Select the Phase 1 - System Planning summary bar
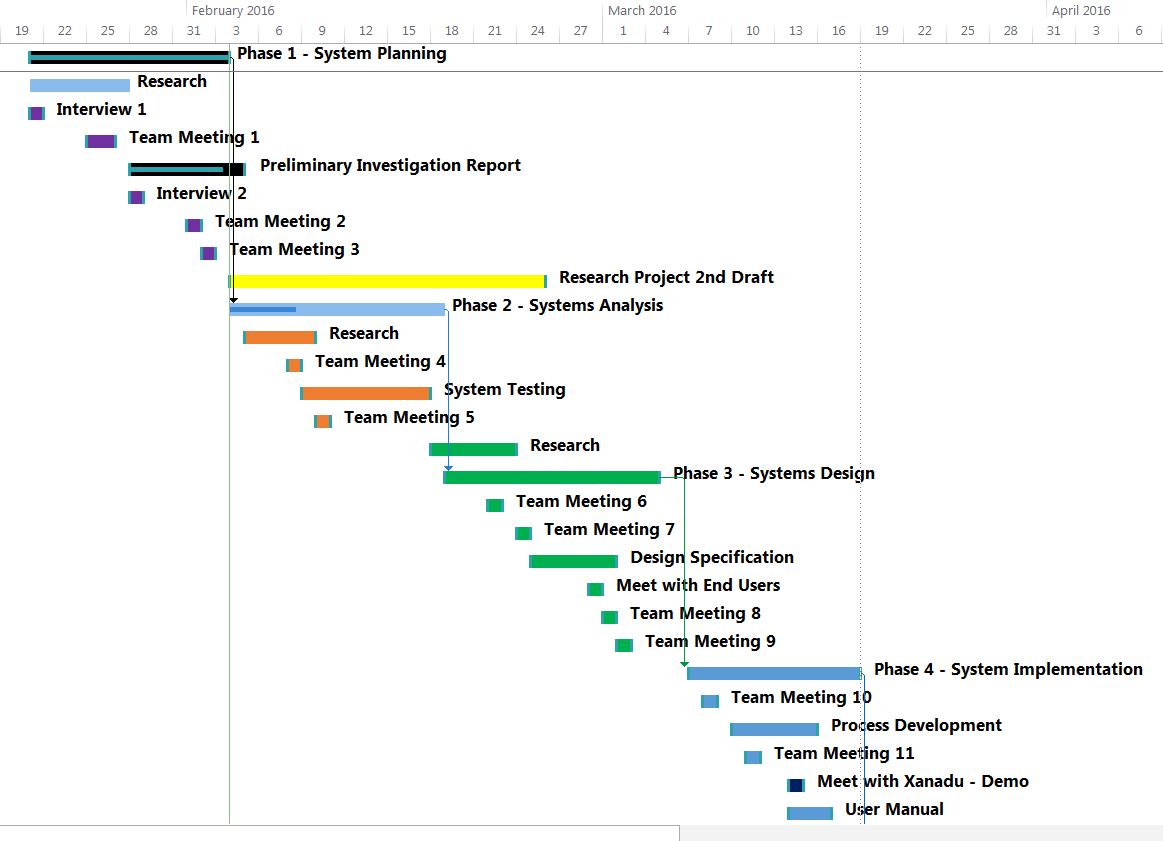 (128, 57)
